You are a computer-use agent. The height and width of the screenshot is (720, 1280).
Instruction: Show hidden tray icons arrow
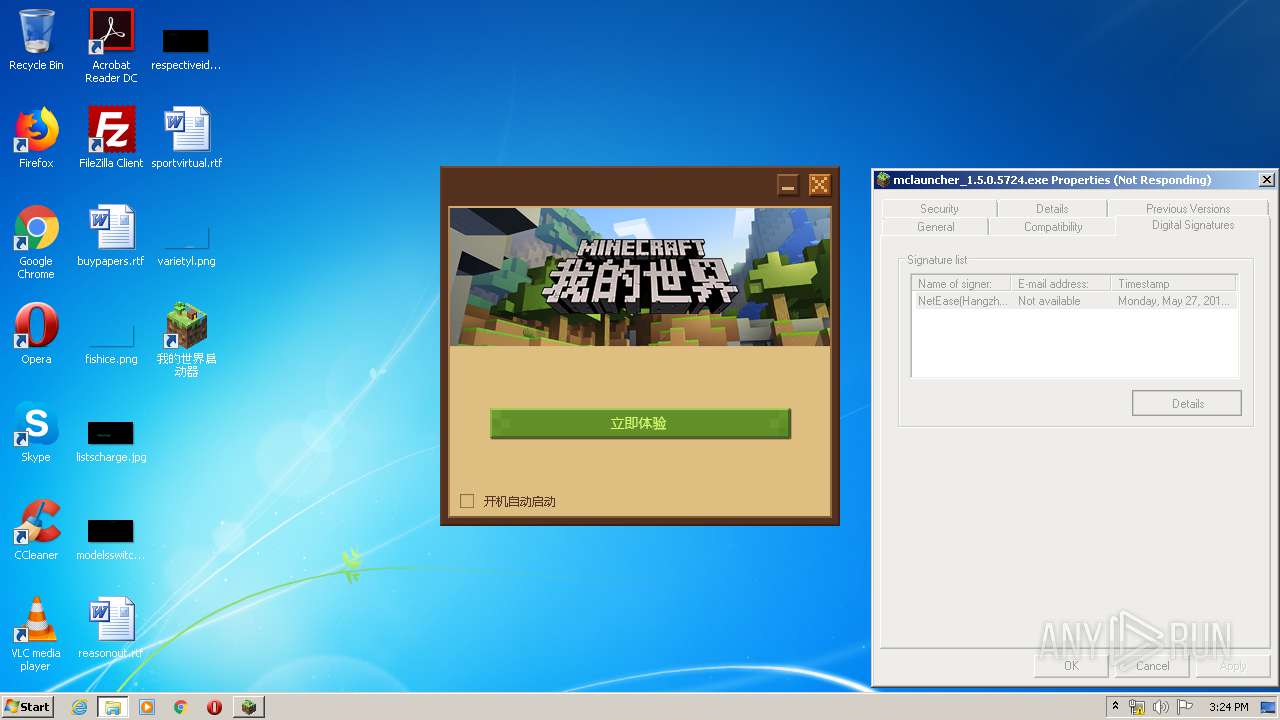click(x=1115, y=706)
